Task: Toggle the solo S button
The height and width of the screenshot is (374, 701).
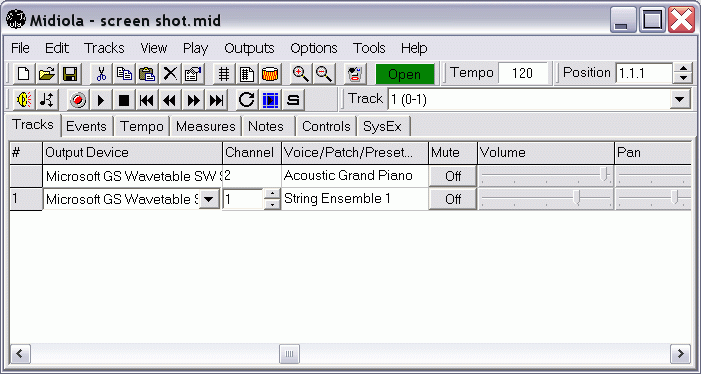Action: (293, 100)
